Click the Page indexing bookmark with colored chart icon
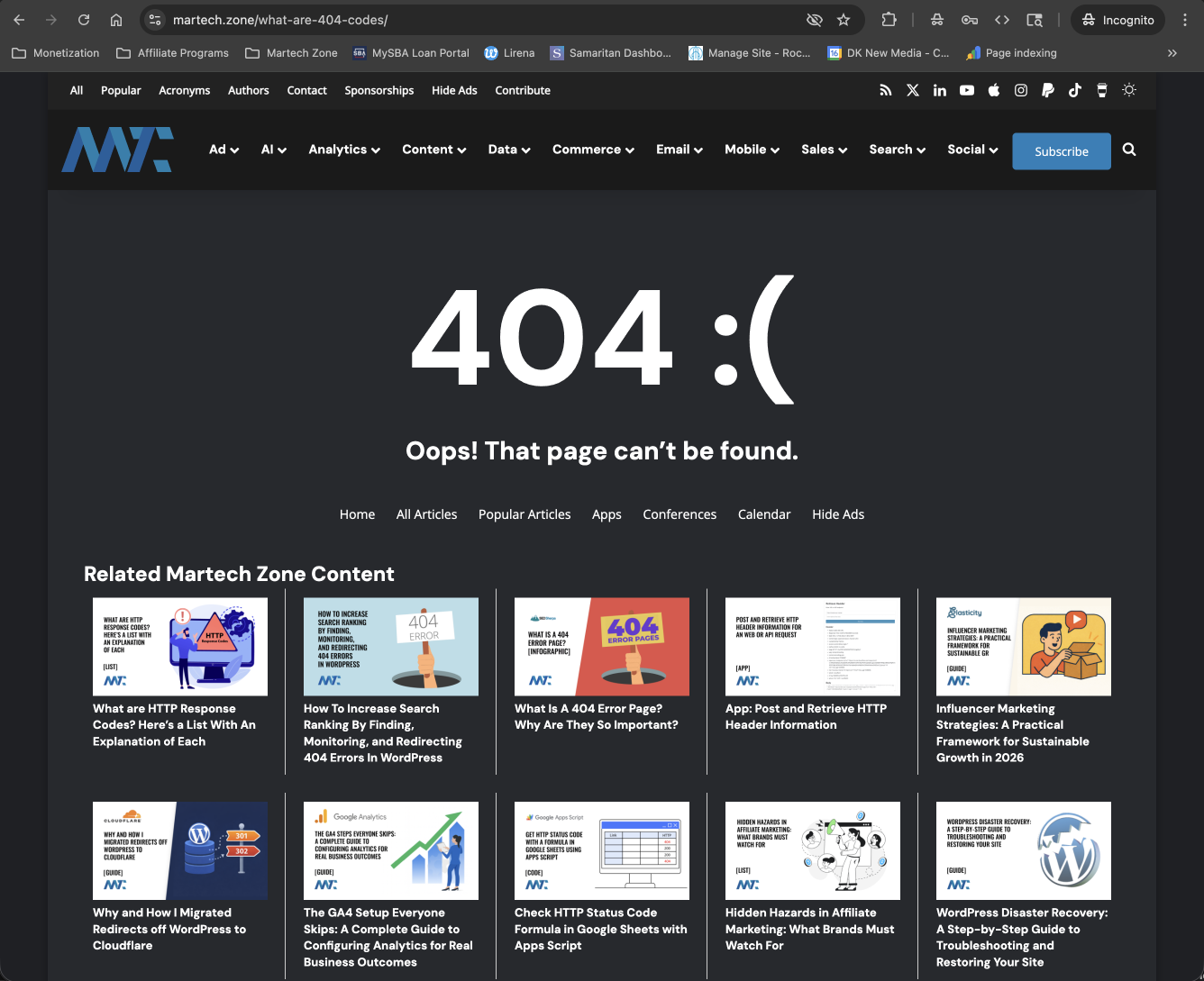Viewport: 1204px width, 981px height. (x=1010, y=53)
